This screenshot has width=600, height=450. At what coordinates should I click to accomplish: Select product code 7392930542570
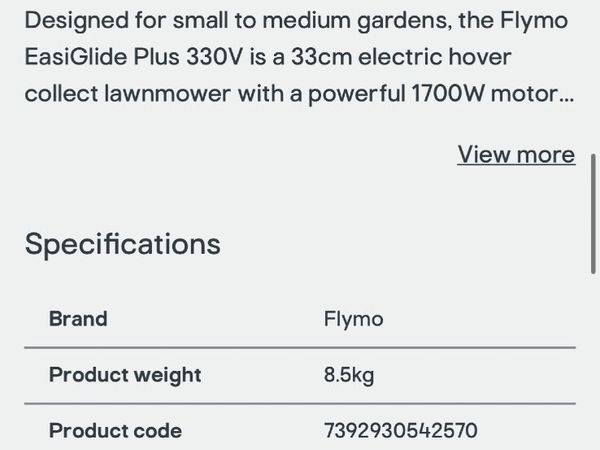(401, 430)
